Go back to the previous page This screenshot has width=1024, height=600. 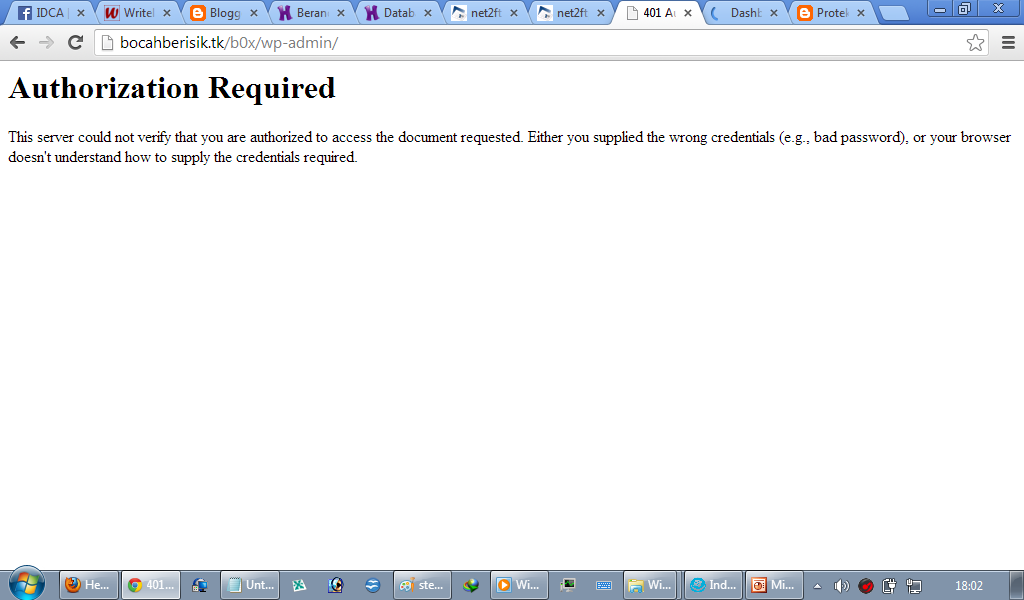(16, 42)
